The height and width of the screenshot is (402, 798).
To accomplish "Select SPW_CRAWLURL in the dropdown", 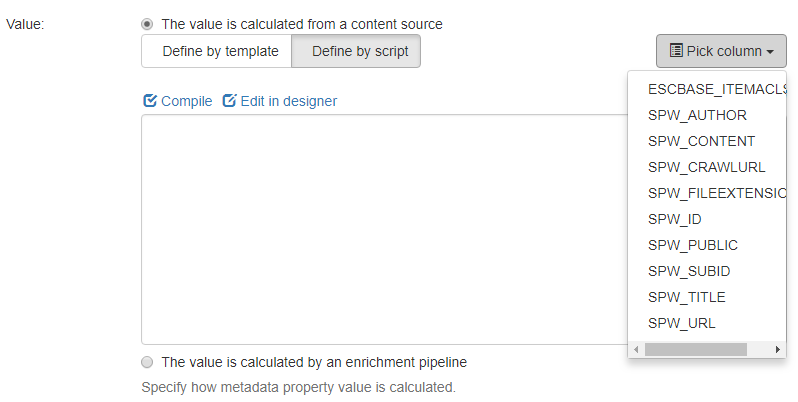I will pyautogui.click(x=706, y=167).
